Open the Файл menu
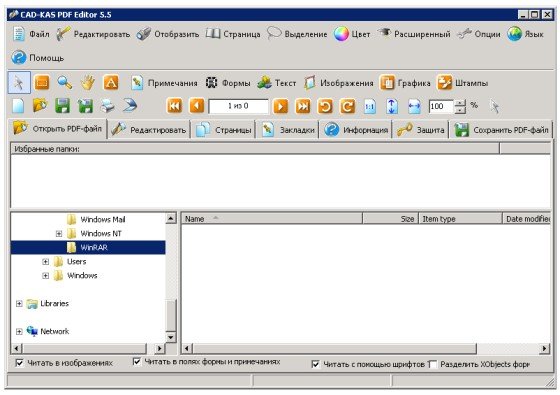This screenshot has height=395, width=560. coord(31,34)
